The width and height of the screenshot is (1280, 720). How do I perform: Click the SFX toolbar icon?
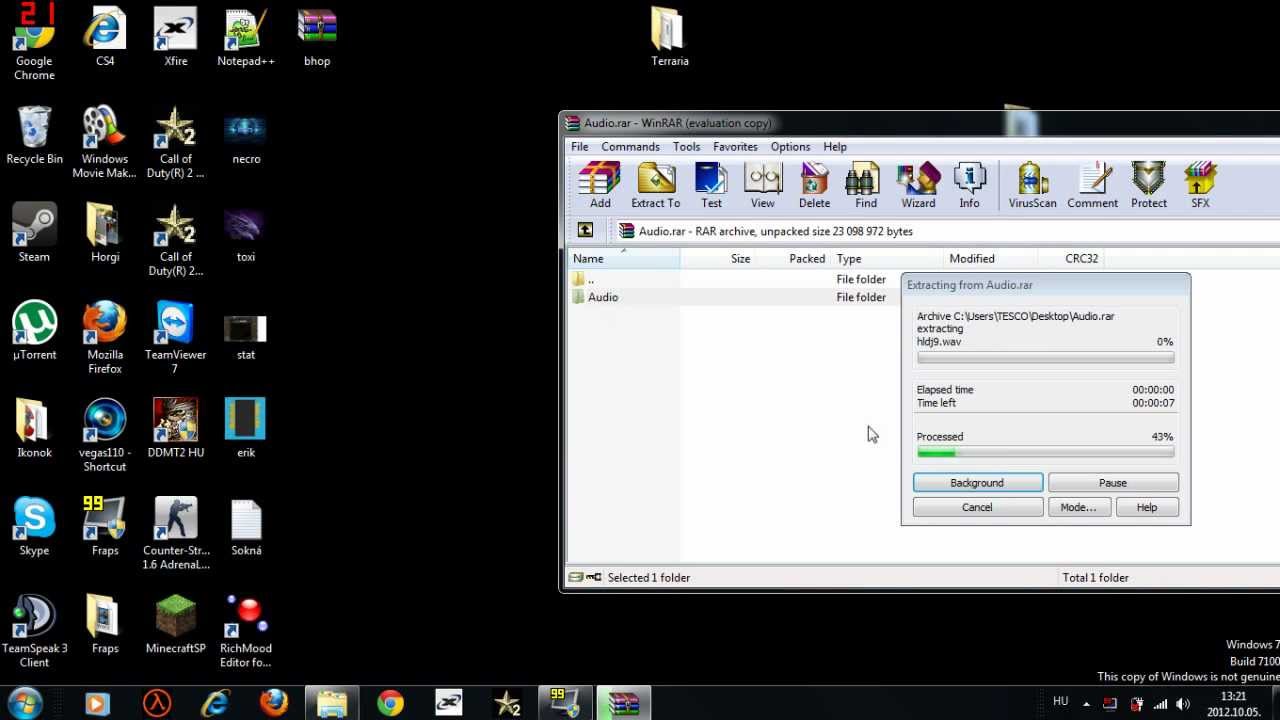point(1200,186)
